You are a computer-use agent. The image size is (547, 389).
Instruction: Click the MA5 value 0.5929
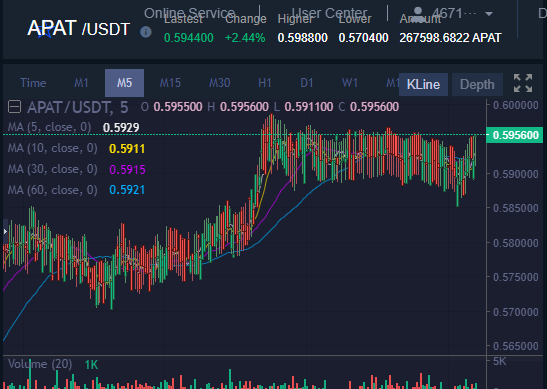pyautogui.click(x=121, y=128)
